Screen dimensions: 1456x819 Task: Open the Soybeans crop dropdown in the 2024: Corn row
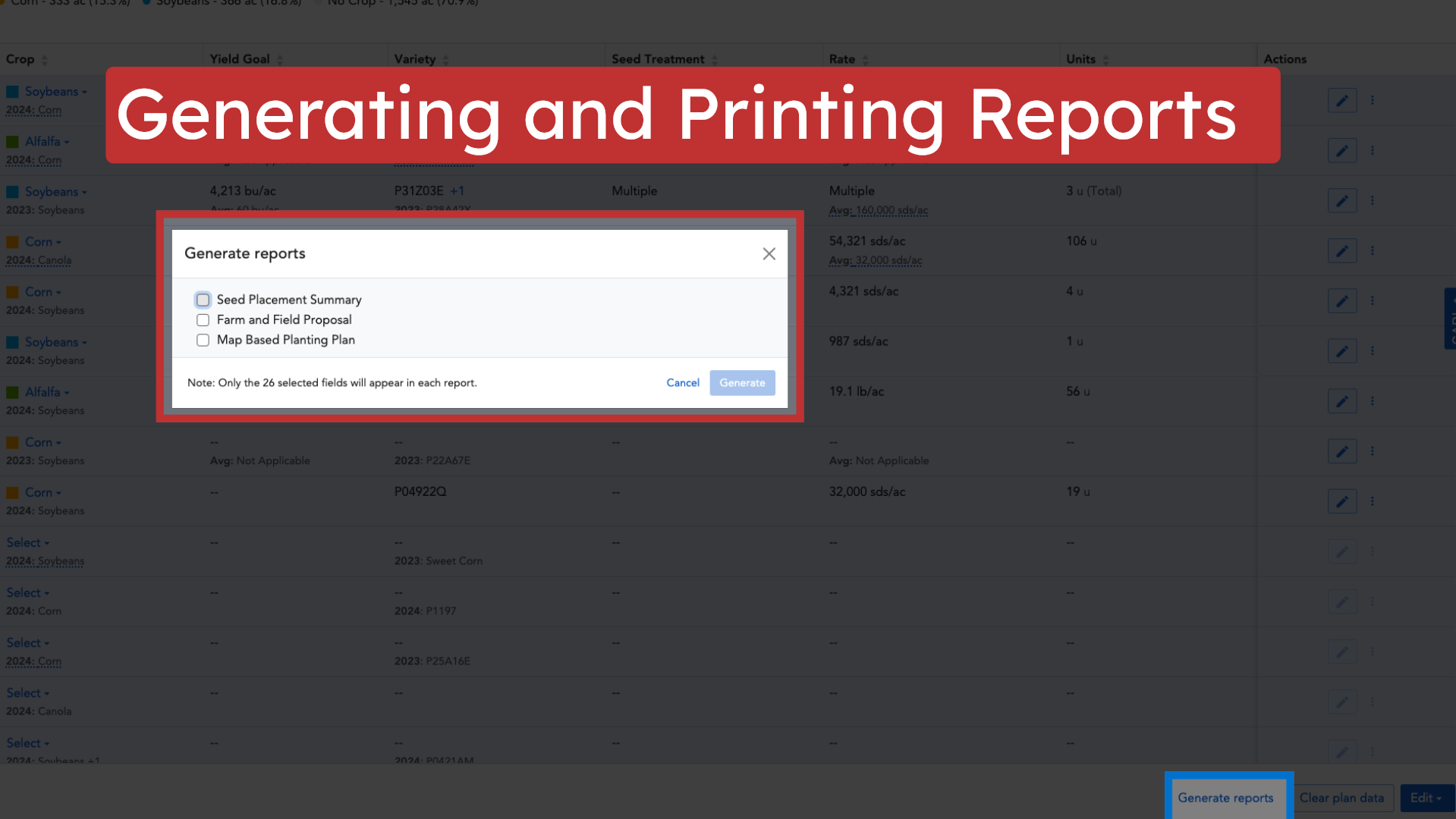click(55, 92)
